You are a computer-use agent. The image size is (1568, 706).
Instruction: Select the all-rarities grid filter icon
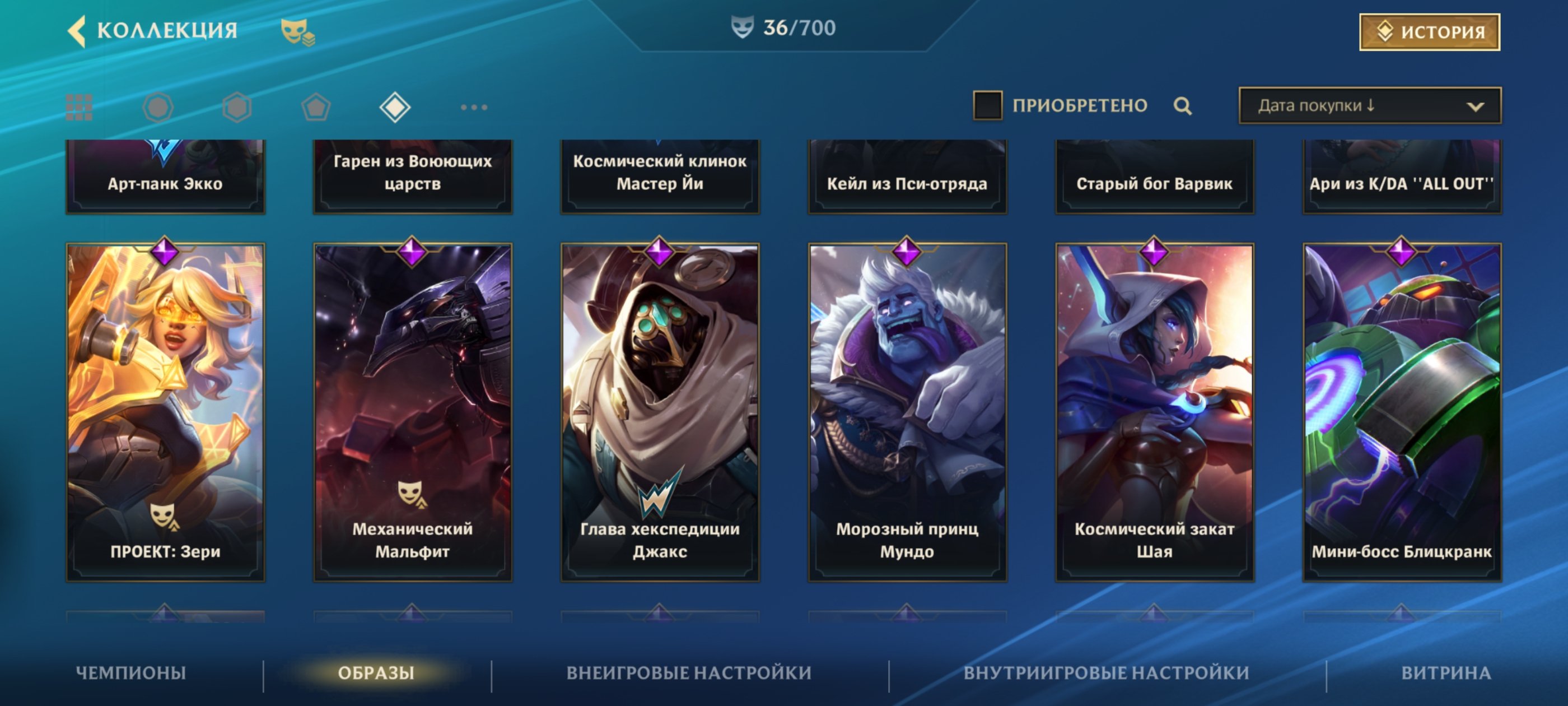79,107
